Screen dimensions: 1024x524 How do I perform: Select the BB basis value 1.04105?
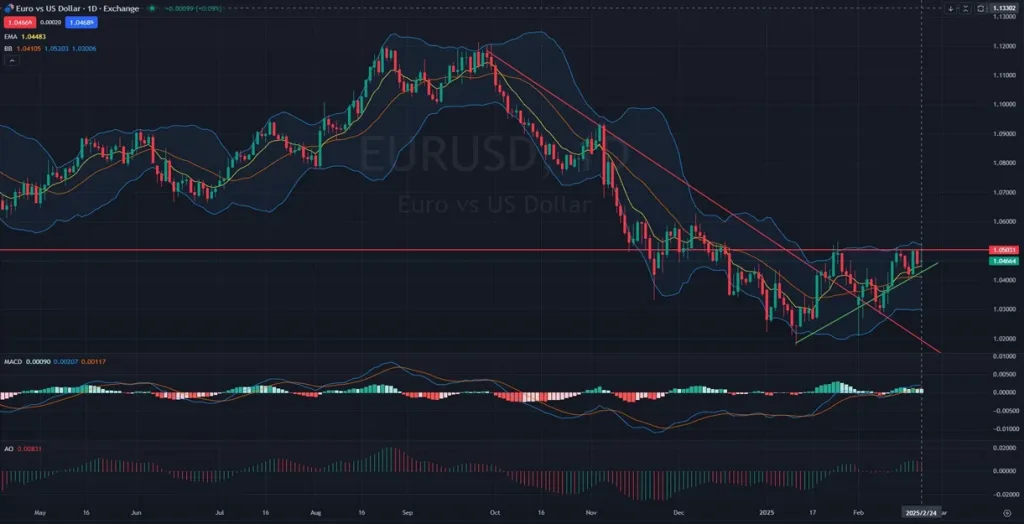coord(27,48)
